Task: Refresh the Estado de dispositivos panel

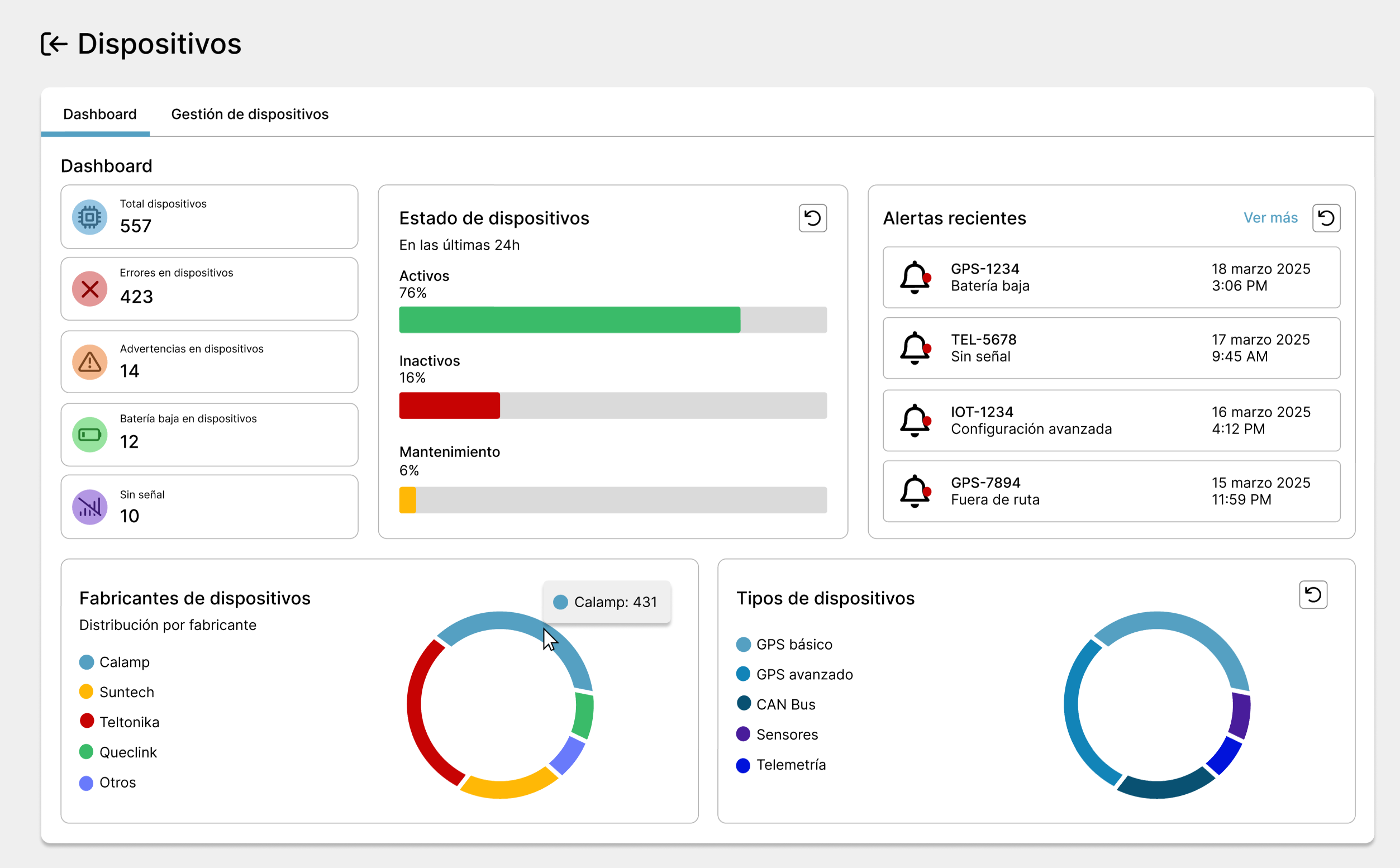Action: pos(812,218)
